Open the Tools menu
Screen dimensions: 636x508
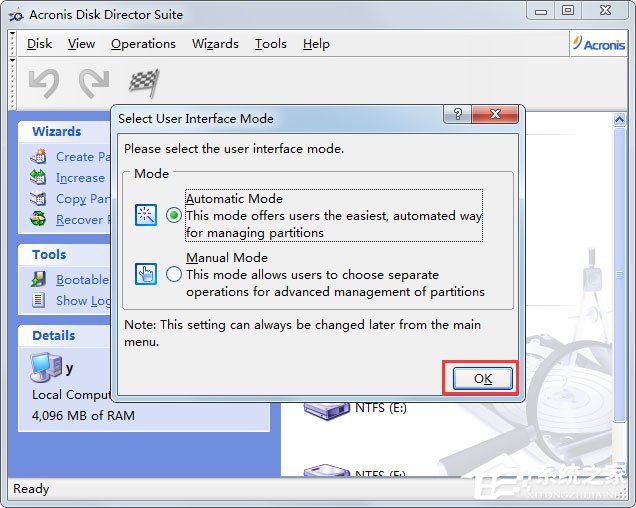click(x=271, y=43)
